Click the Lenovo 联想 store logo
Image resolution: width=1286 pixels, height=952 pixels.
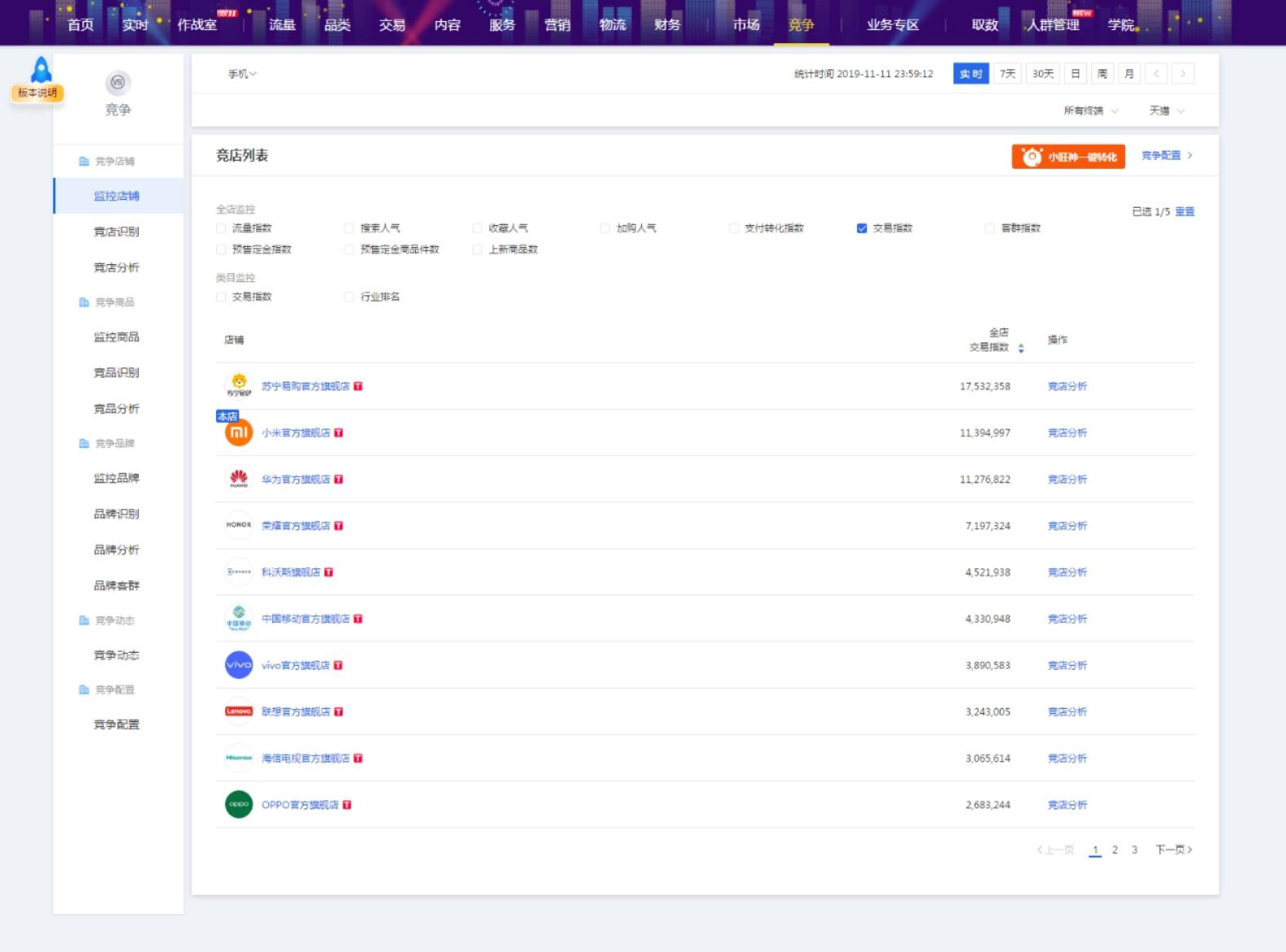coord(239,711)
